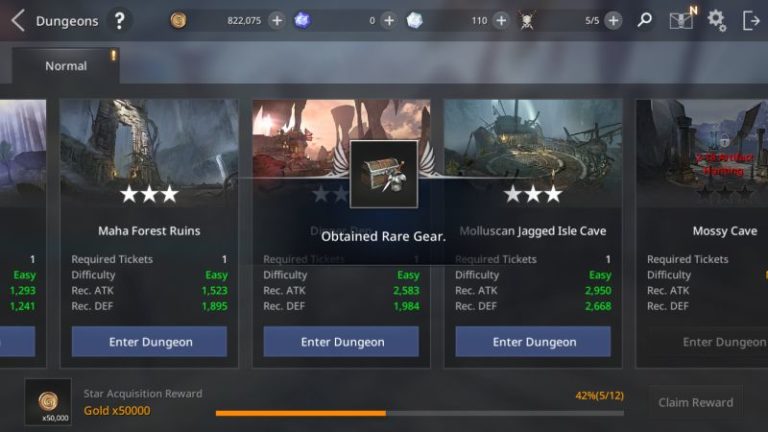This screenshot has width=768, height=432.
Task: Open the magnifying glass search icon
Action: coord(645,20)
